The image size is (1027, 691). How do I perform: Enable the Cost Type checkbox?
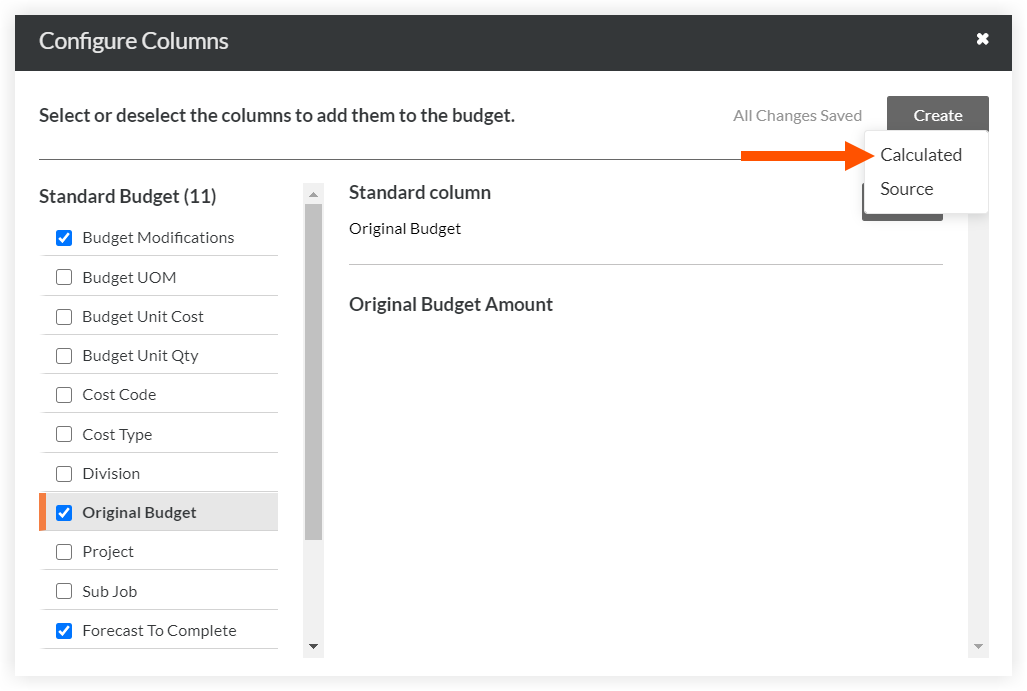pos(64,434)
